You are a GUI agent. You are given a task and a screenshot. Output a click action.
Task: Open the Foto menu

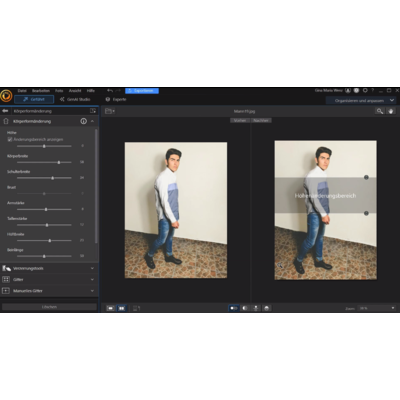pyautogui.click(x=59, y=91)
